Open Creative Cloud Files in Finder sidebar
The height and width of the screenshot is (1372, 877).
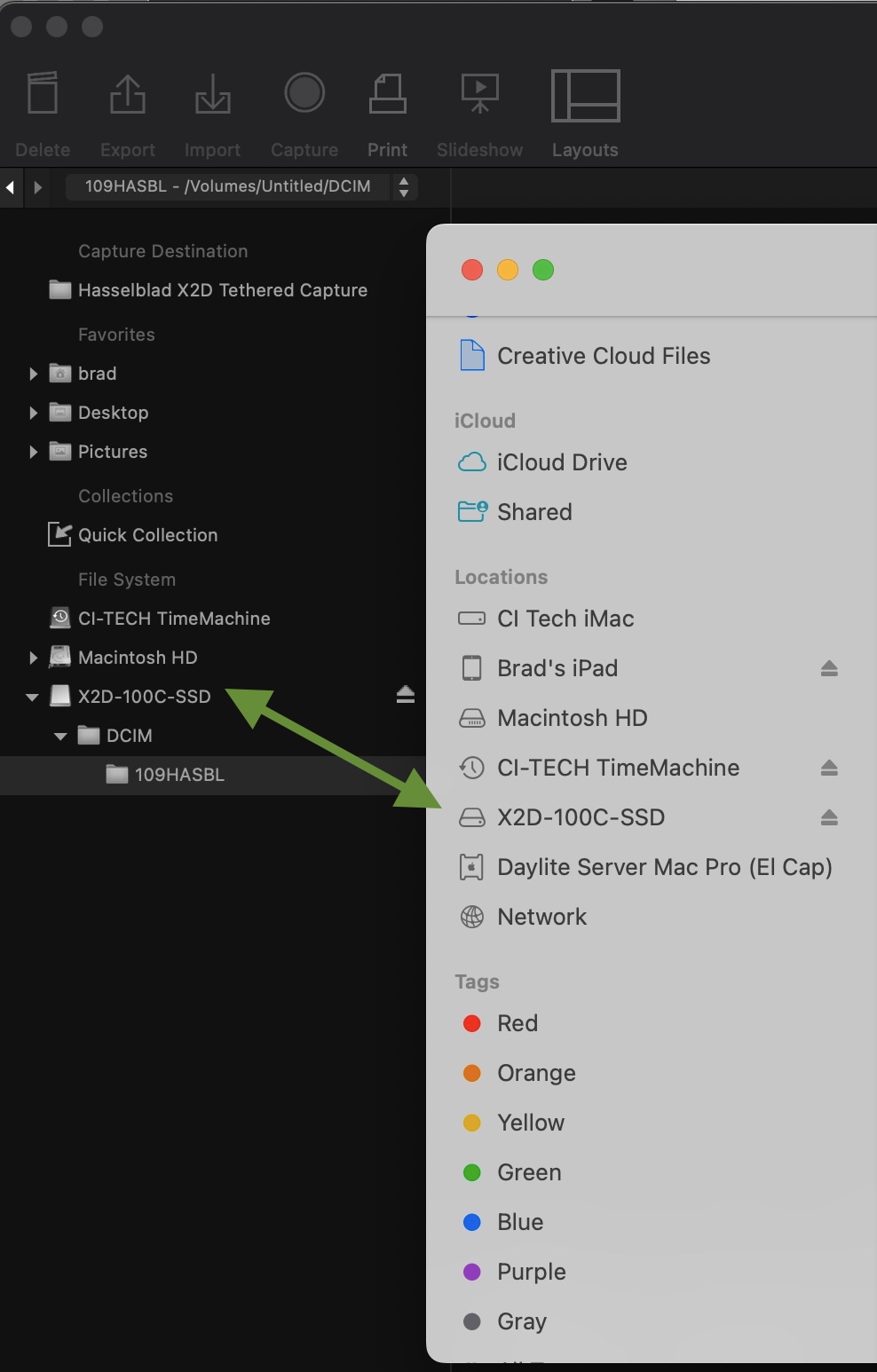click(x=604, y=356)
